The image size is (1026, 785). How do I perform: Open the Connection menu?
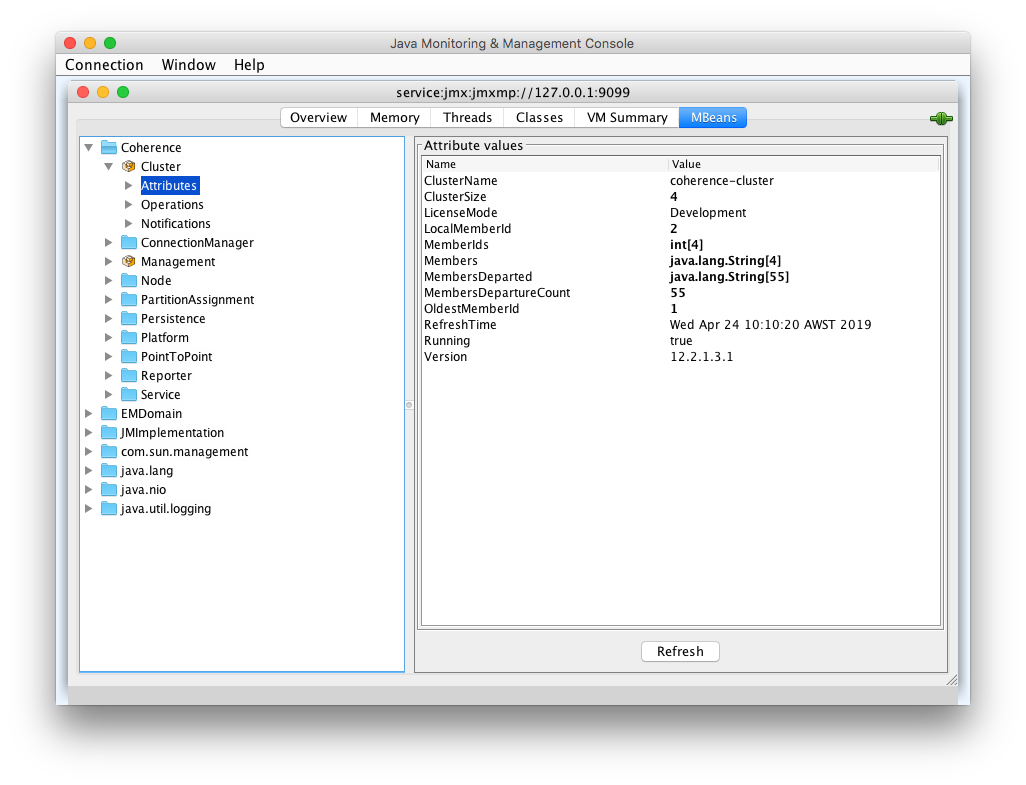(104, 65)
